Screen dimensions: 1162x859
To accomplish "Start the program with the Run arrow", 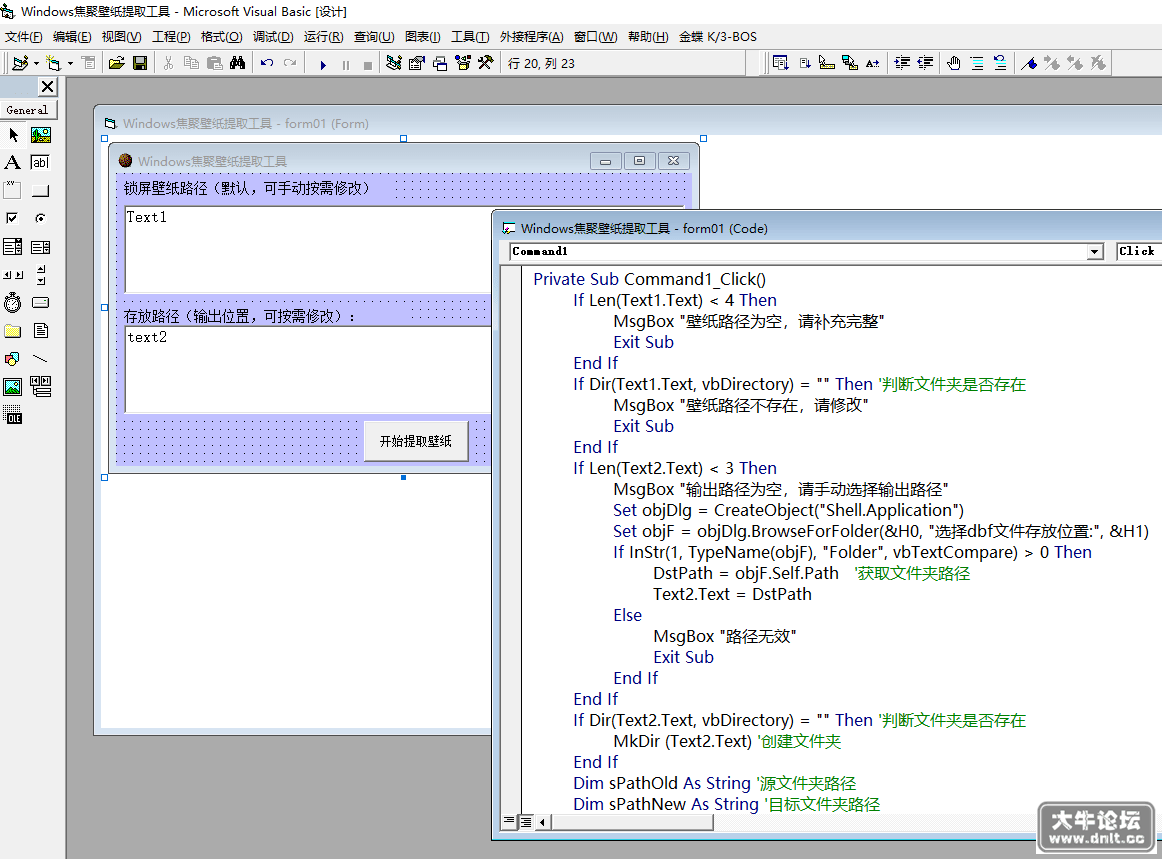I will click(x=323, y=64).
